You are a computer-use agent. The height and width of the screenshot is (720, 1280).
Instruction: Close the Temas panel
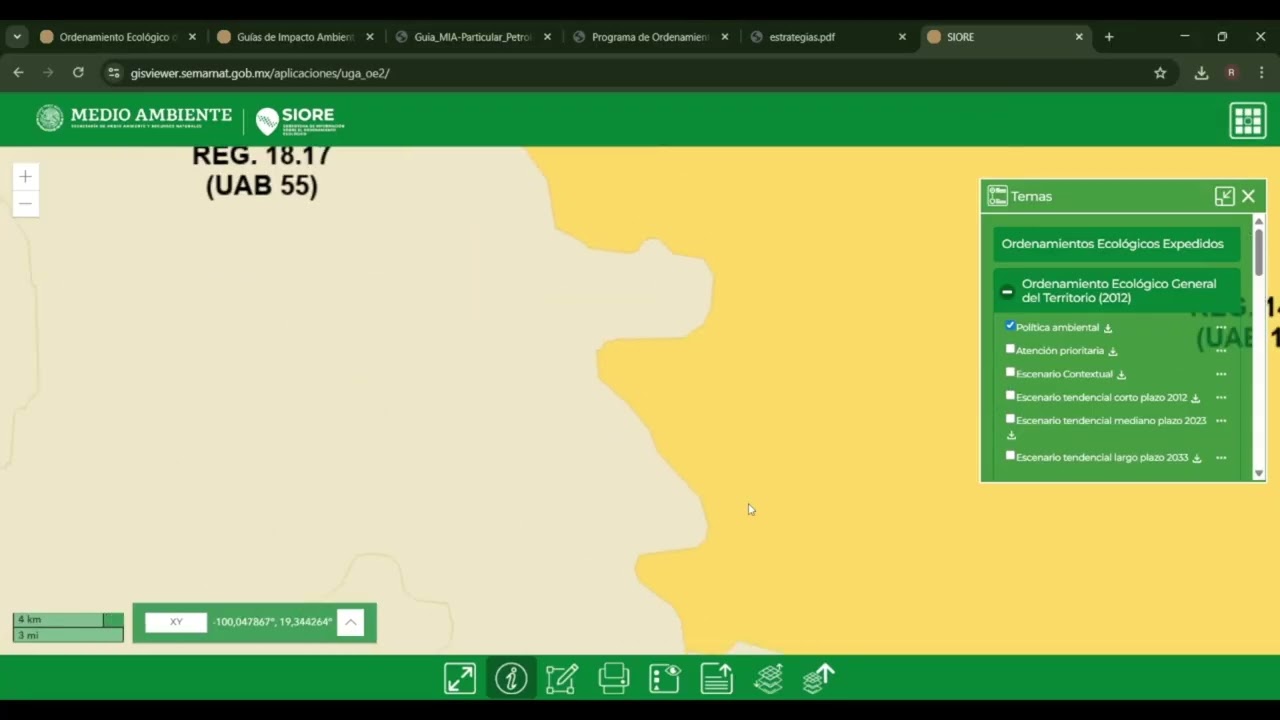coord(1248,196)
